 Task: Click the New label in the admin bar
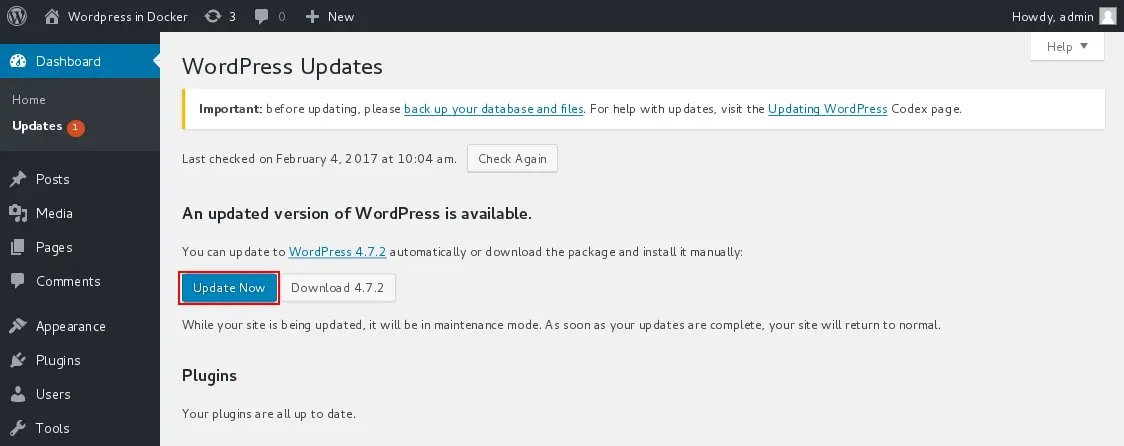341,16
